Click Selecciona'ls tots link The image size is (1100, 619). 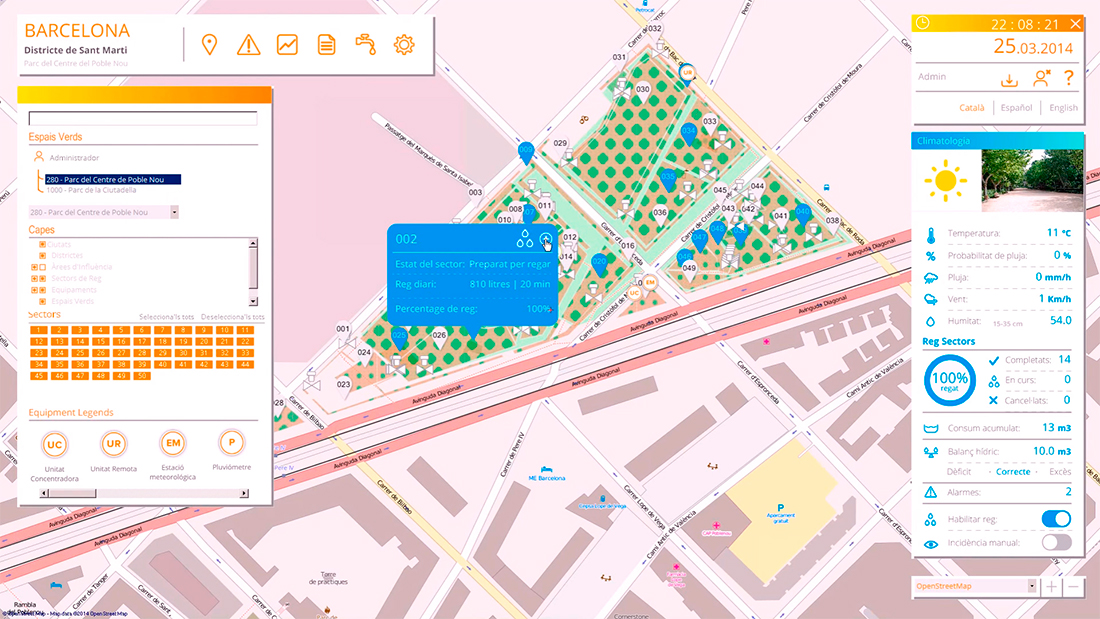coord(165,316)
